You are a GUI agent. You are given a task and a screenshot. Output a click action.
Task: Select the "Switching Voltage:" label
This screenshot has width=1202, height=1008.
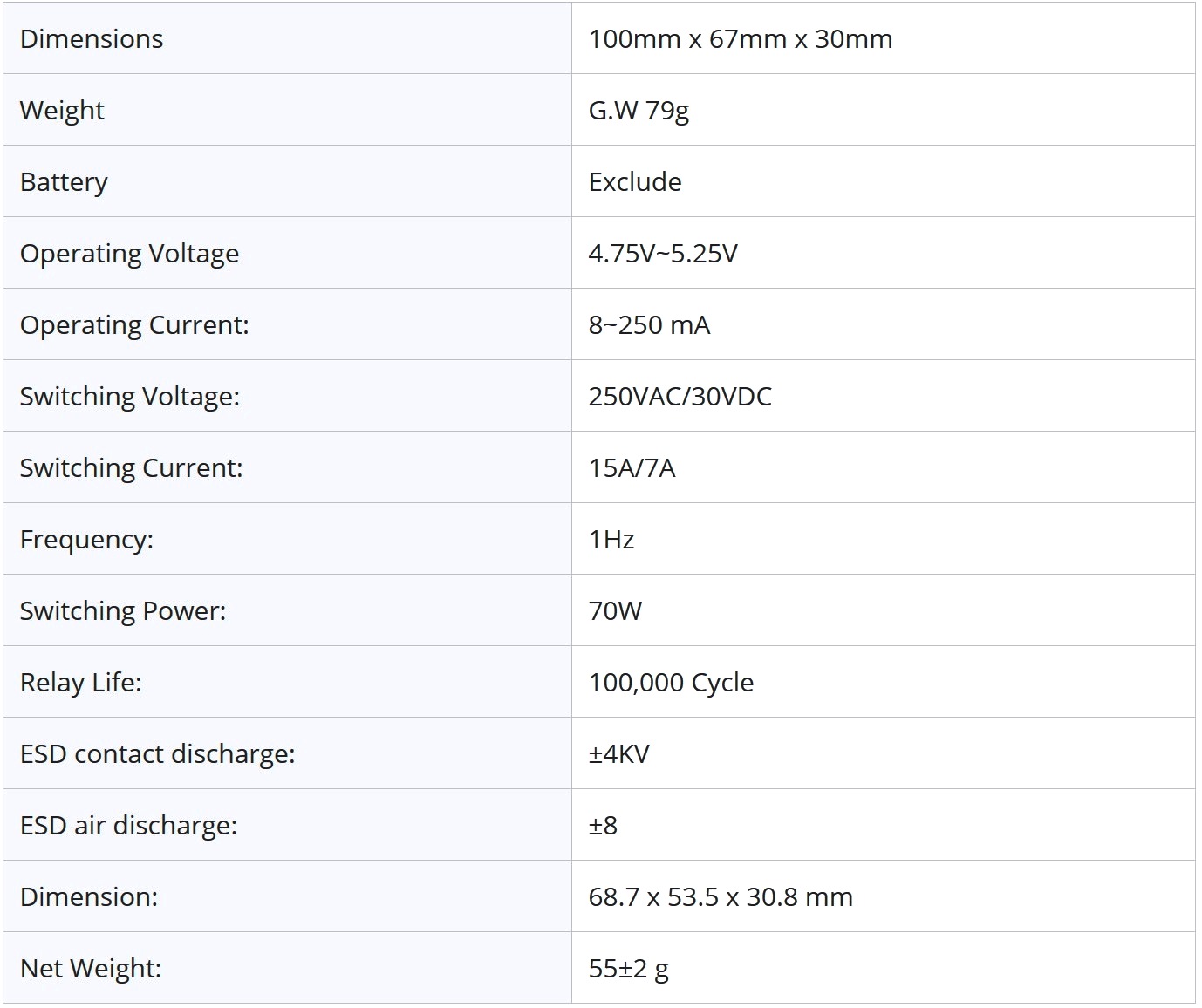[129, 397]
